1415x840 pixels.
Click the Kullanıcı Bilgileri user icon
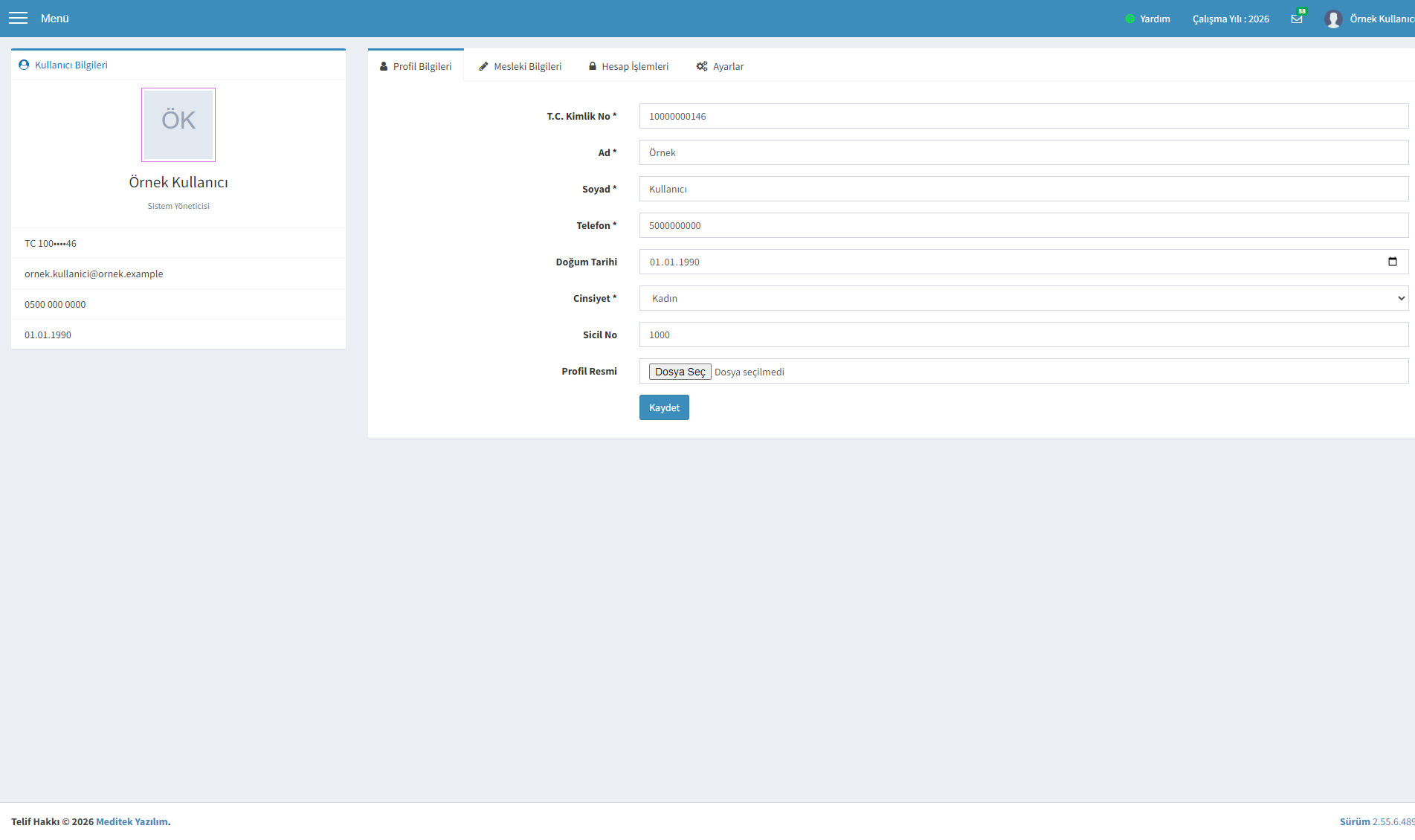(x=24, y=65)
